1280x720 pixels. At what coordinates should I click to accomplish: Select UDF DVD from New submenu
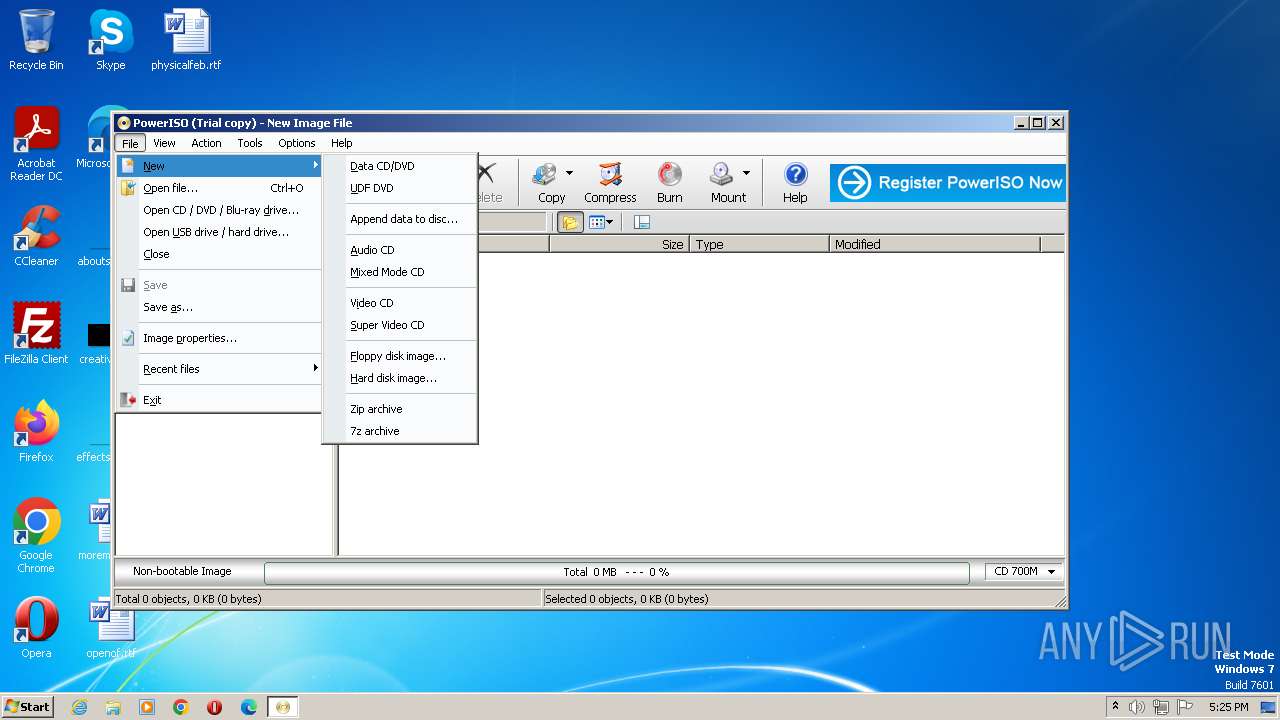click(x=399, y=188)
